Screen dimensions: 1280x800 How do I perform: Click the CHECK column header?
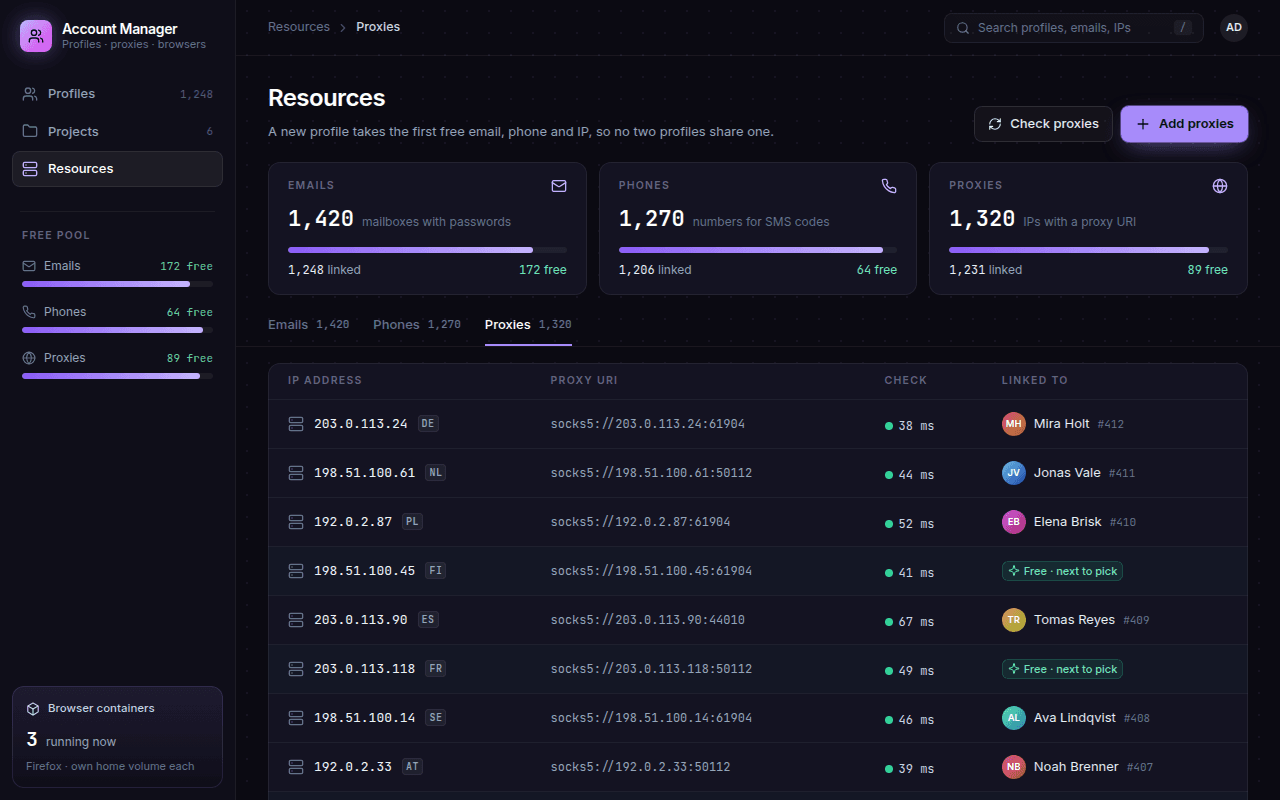(906, 381)
